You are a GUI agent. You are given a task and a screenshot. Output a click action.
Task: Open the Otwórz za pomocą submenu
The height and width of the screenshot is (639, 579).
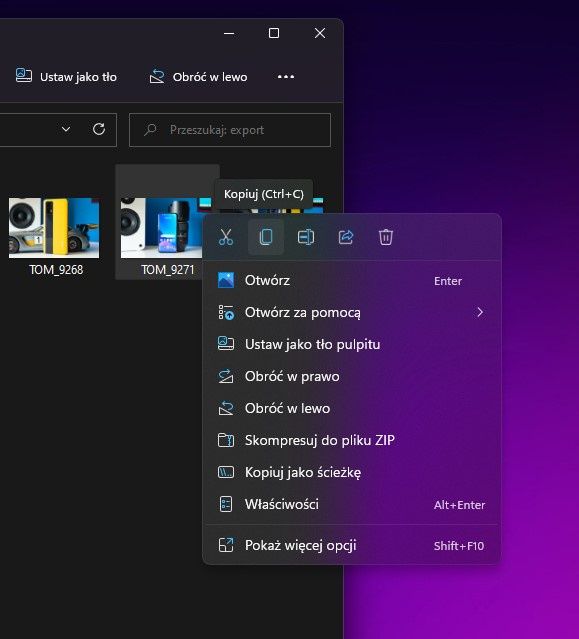(352, 313)
